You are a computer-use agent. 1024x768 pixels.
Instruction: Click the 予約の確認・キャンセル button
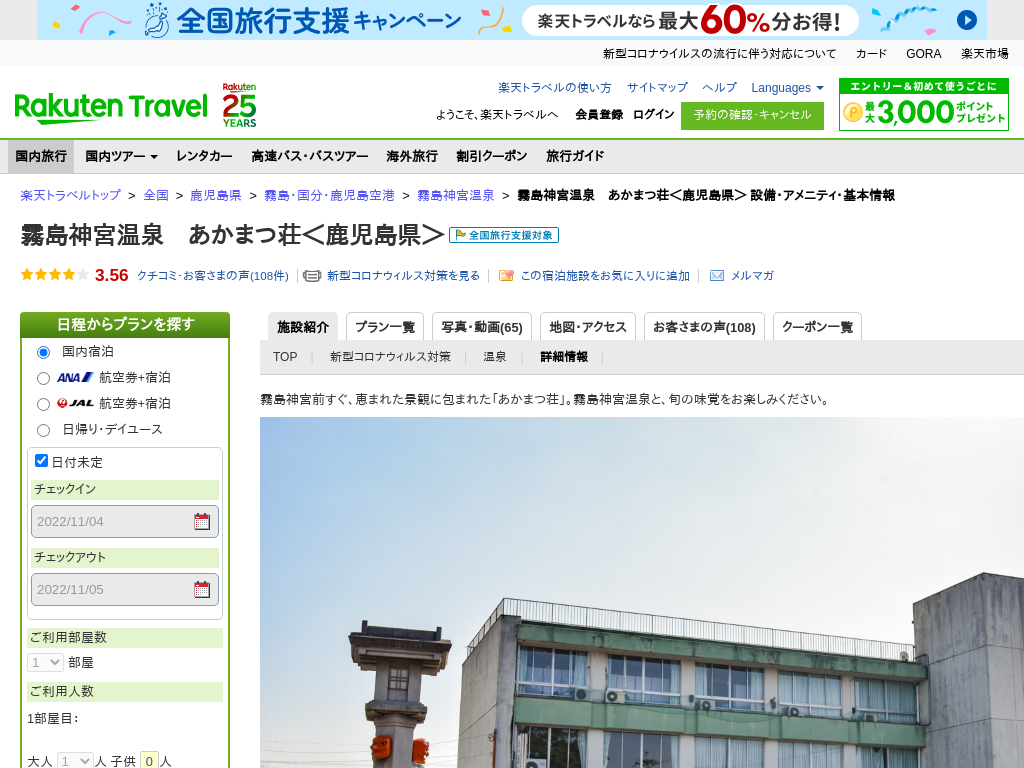pos(752,116)
